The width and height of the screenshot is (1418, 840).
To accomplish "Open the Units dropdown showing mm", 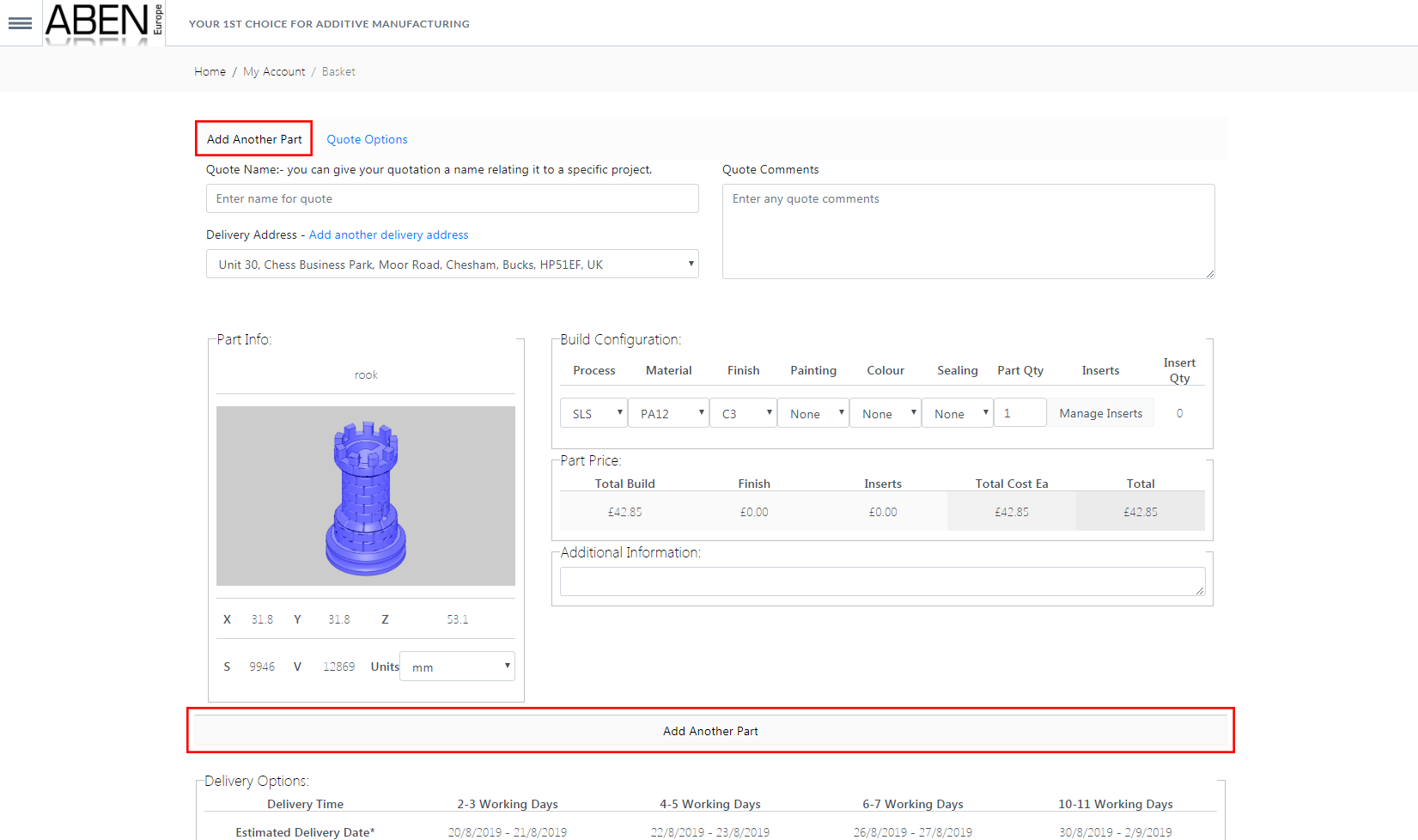I will click(457, 667).
